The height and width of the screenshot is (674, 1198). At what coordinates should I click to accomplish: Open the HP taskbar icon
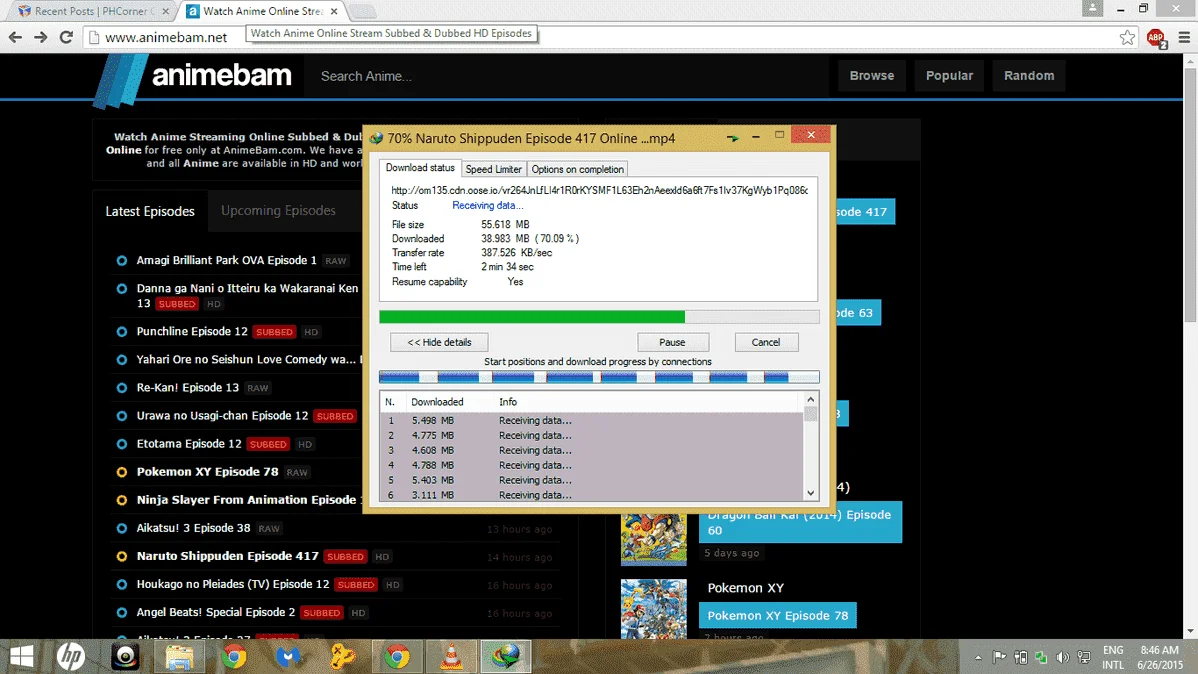tap(71, 656)
